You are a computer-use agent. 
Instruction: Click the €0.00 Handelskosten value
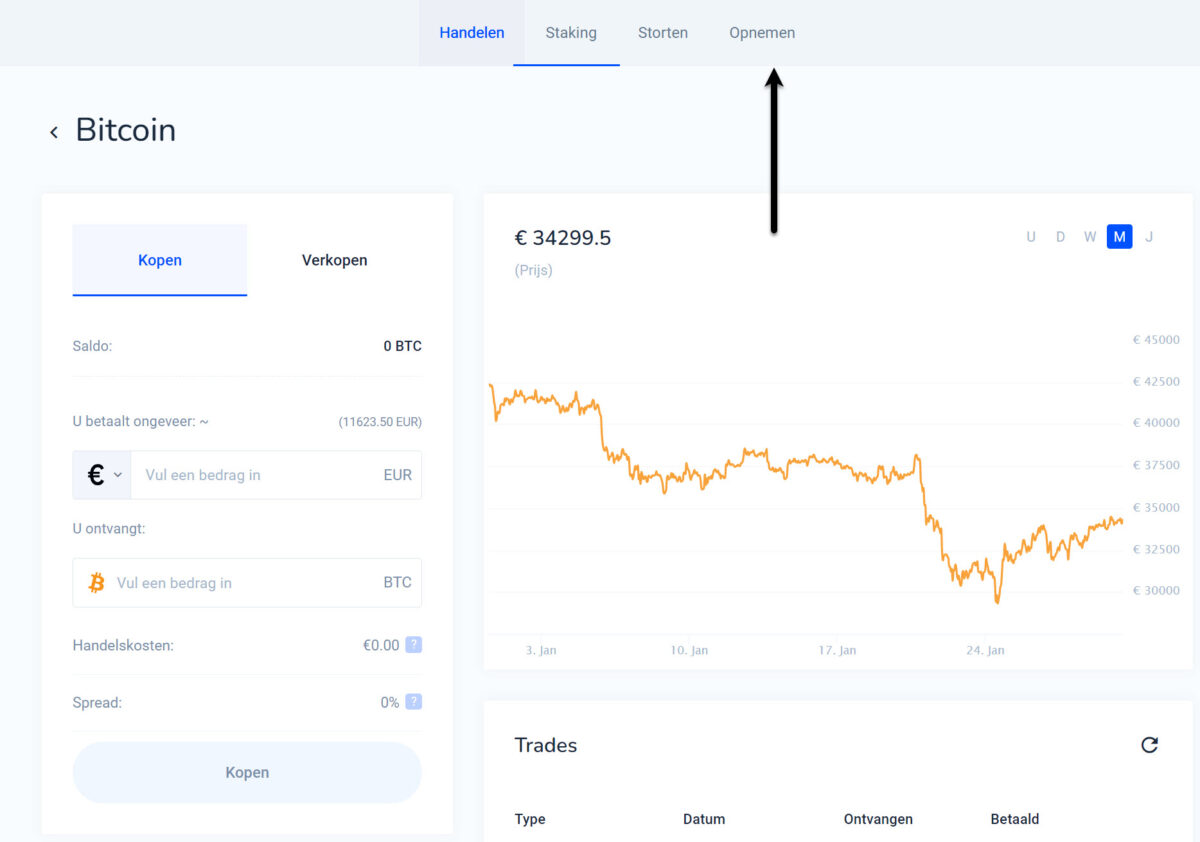click(x=381, y=645)
